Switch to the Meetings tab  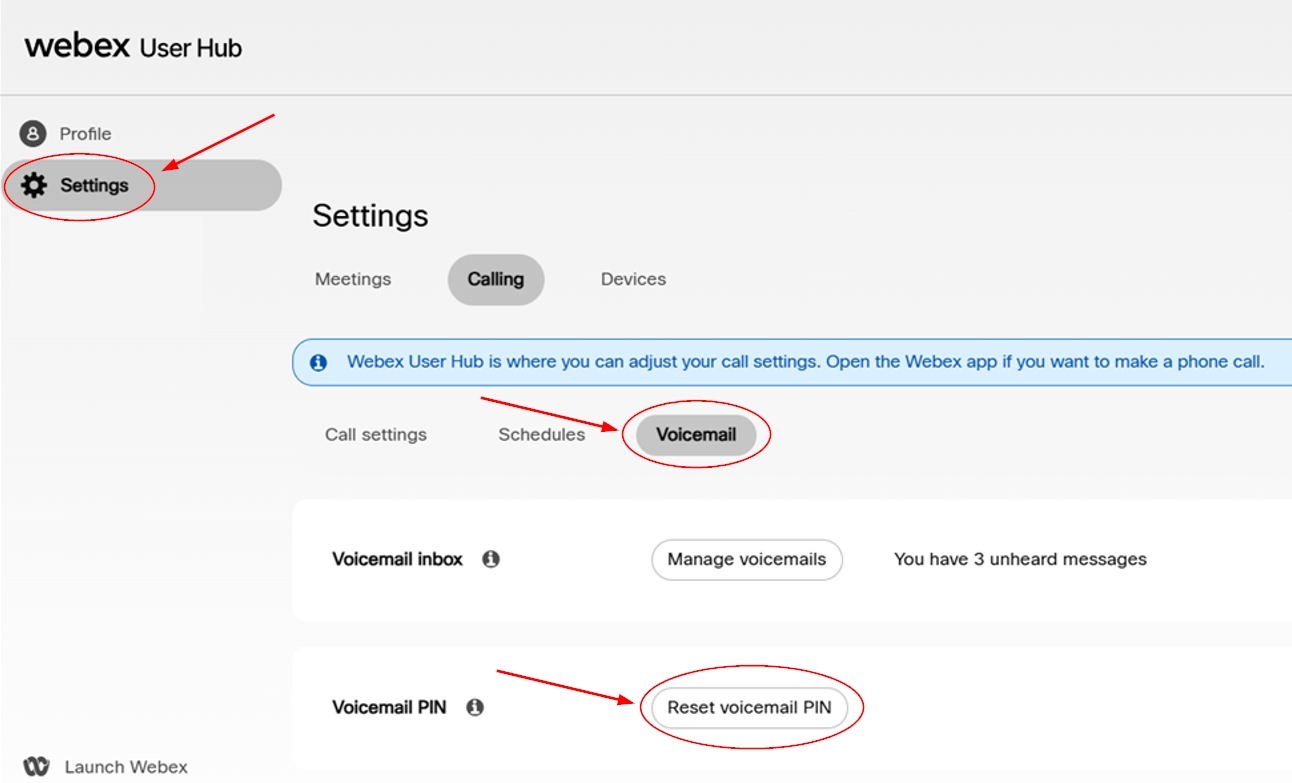(x=352, y=279)
